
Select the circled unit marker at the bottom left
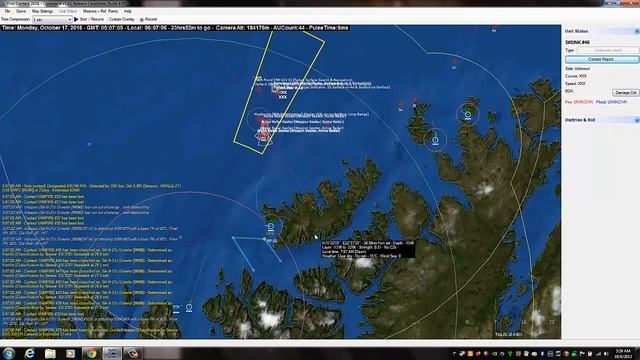pyautogui.click(x=189, y=307)
